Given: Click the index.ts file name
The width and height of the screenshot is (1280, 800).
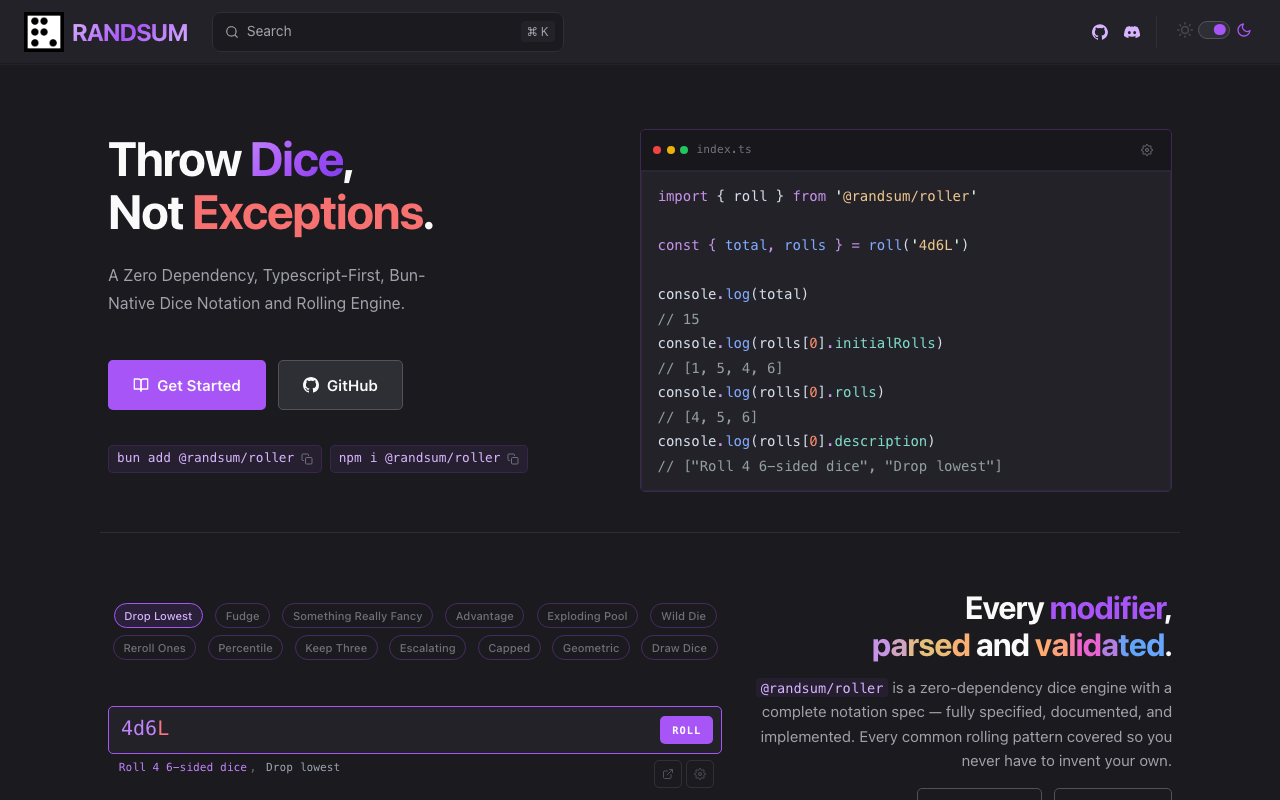Looking at the screenshot, I should [x=724, y=150].
